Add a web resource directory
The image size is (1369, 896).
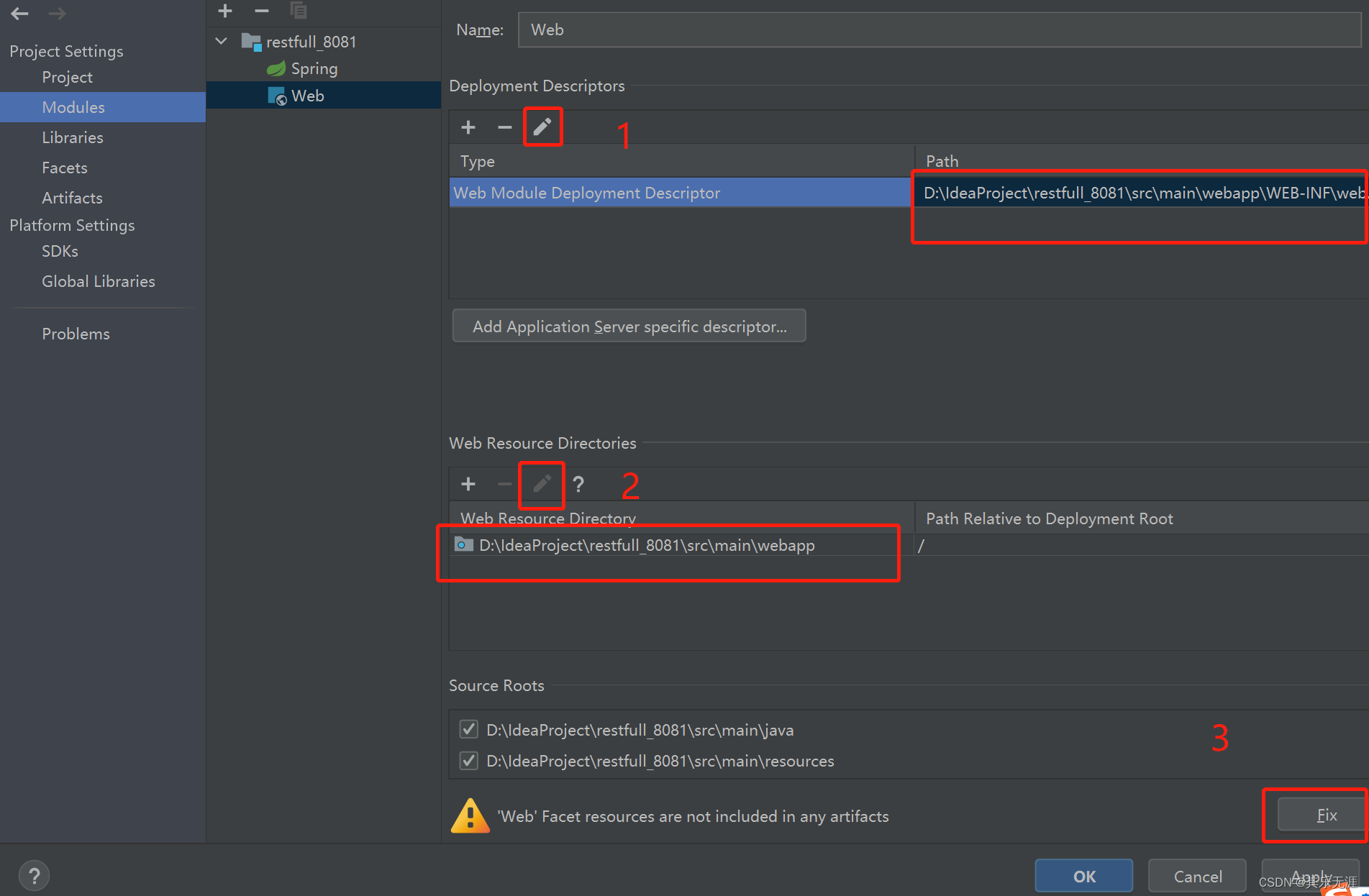[468, 484]
